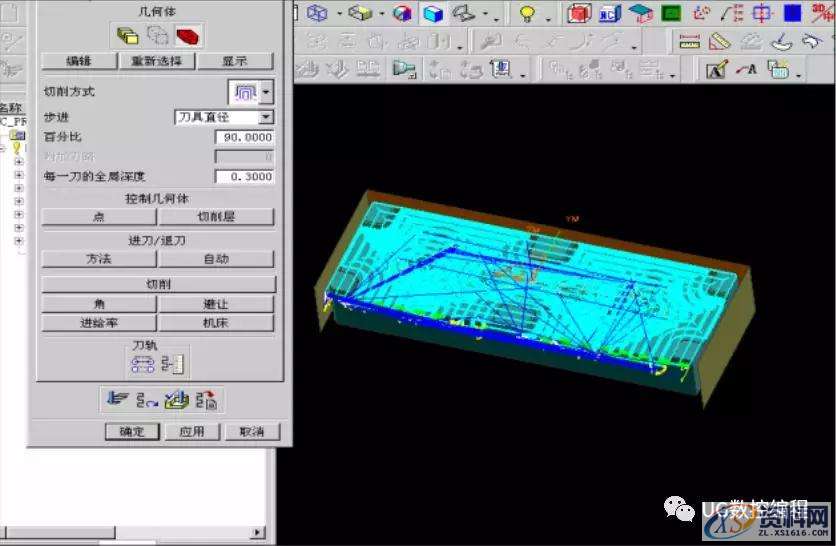Click the generate tool path icon
The image size is (836, 546).
(x=118, y=401)
